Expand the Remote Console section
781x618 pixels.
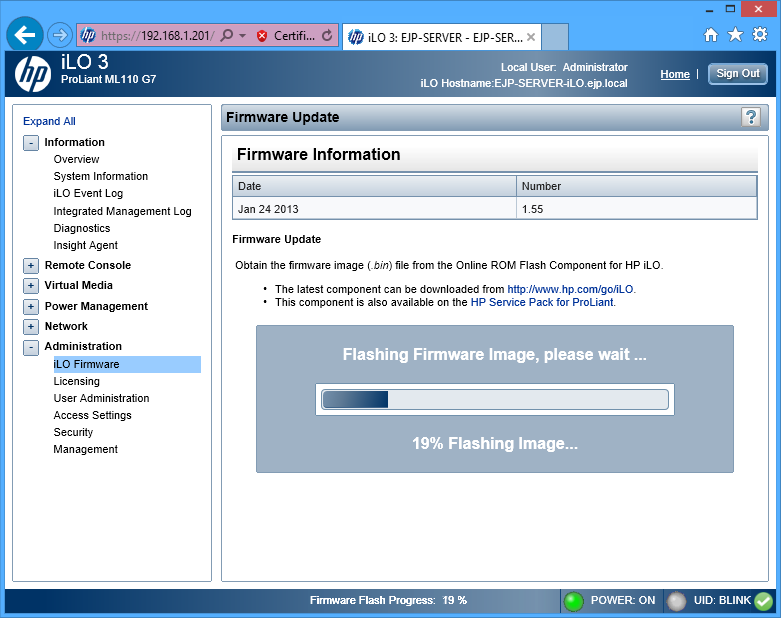click(31, 265)
